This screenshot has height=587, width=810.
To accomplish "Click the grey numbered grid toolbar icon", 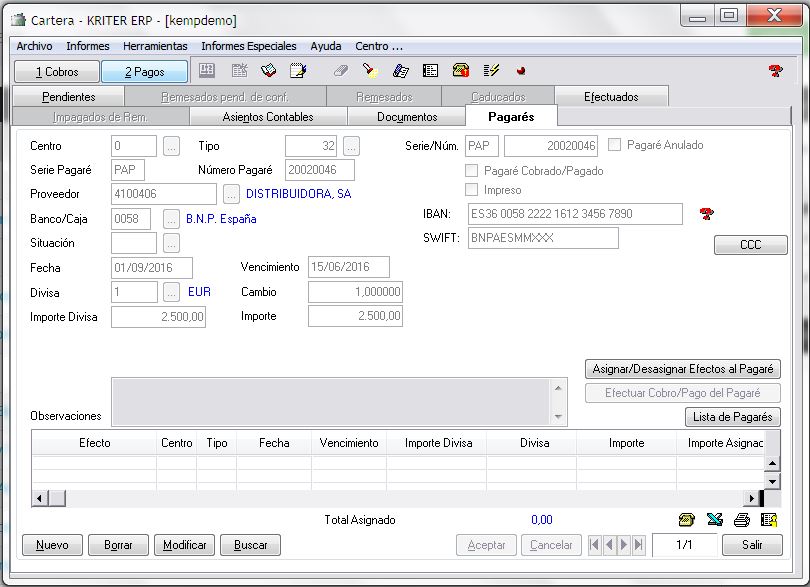I will (207, 70).
